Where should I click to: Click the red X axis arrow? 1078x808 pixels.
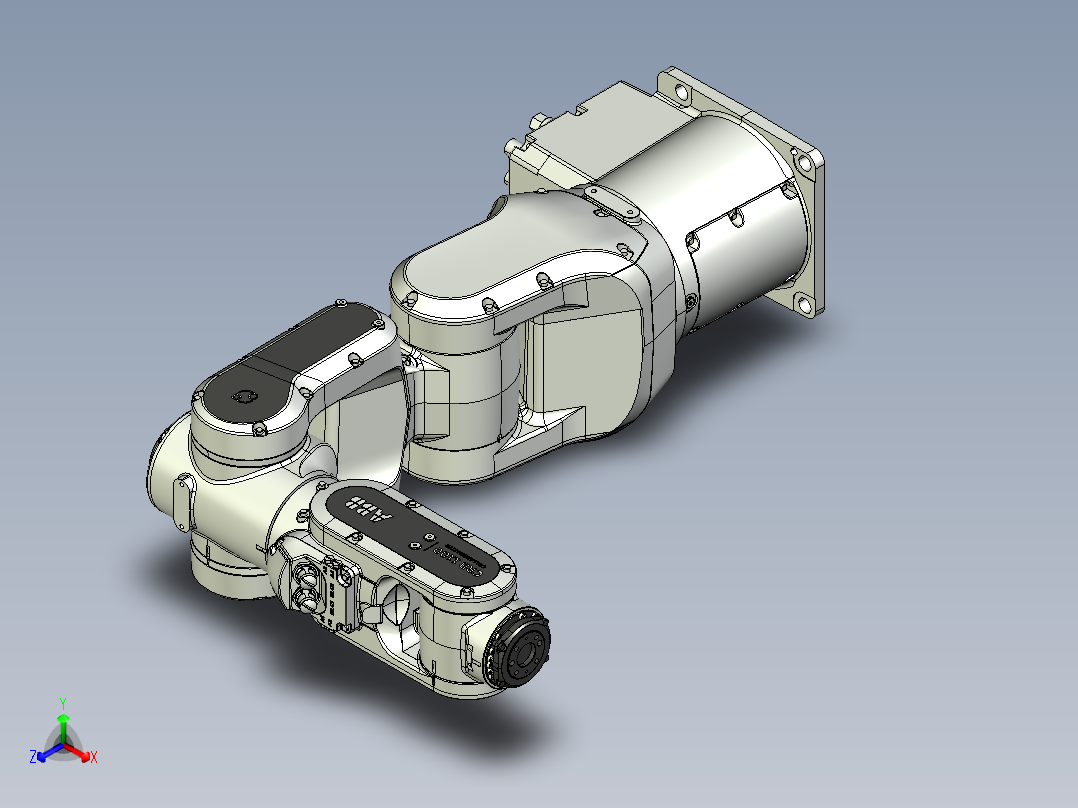(85, 756)
